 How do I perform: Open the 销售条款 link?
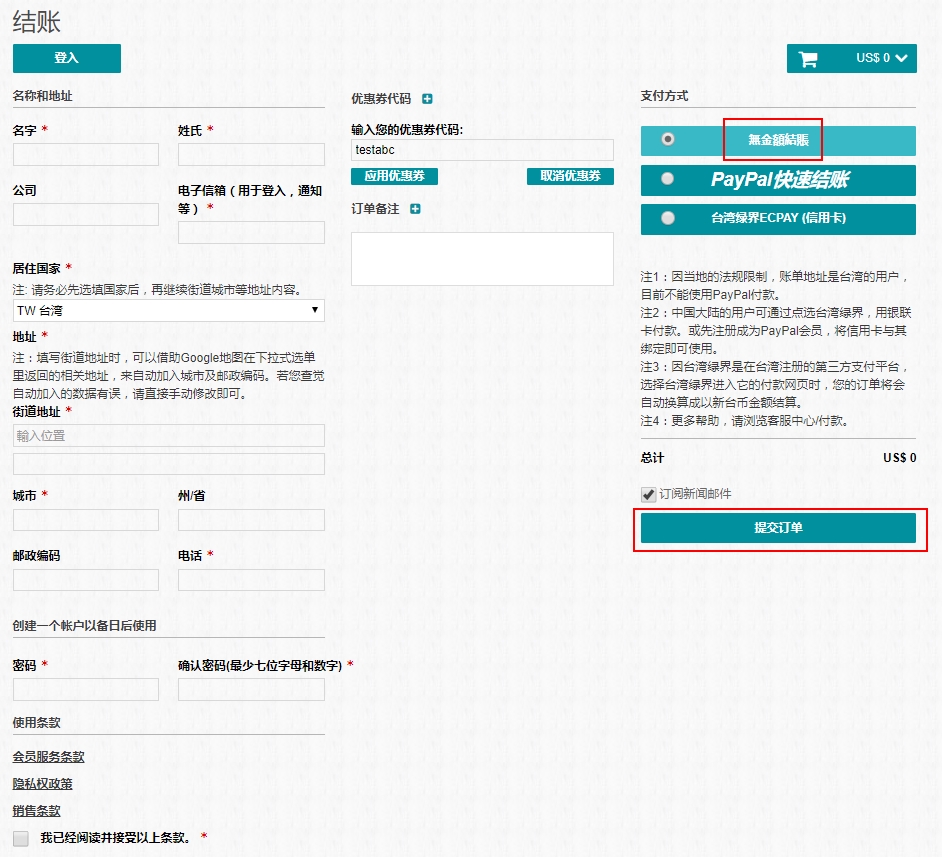click(37, 811)
